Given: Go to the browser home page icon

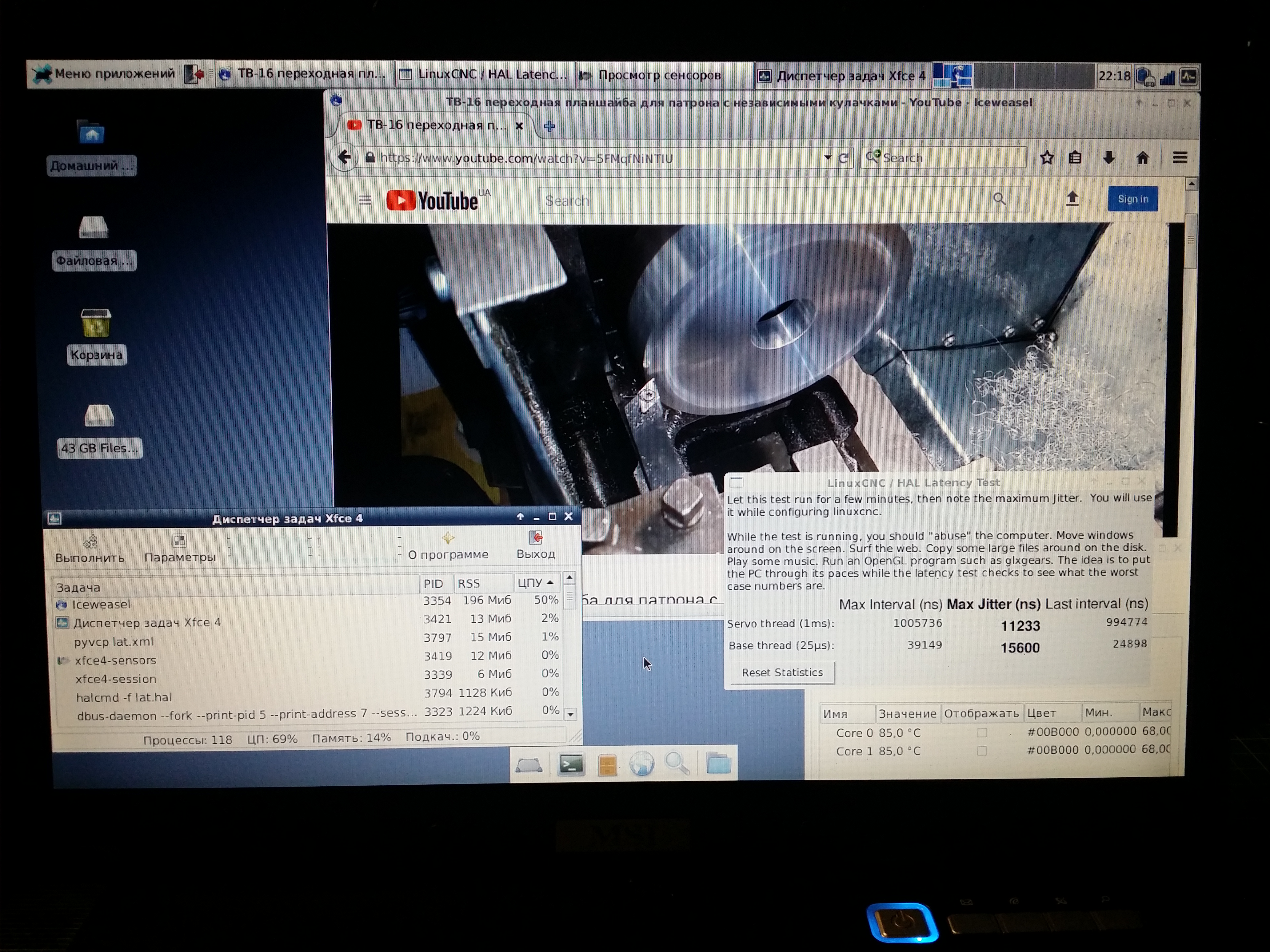Looking at the screenshot, I should [1143, 158].
